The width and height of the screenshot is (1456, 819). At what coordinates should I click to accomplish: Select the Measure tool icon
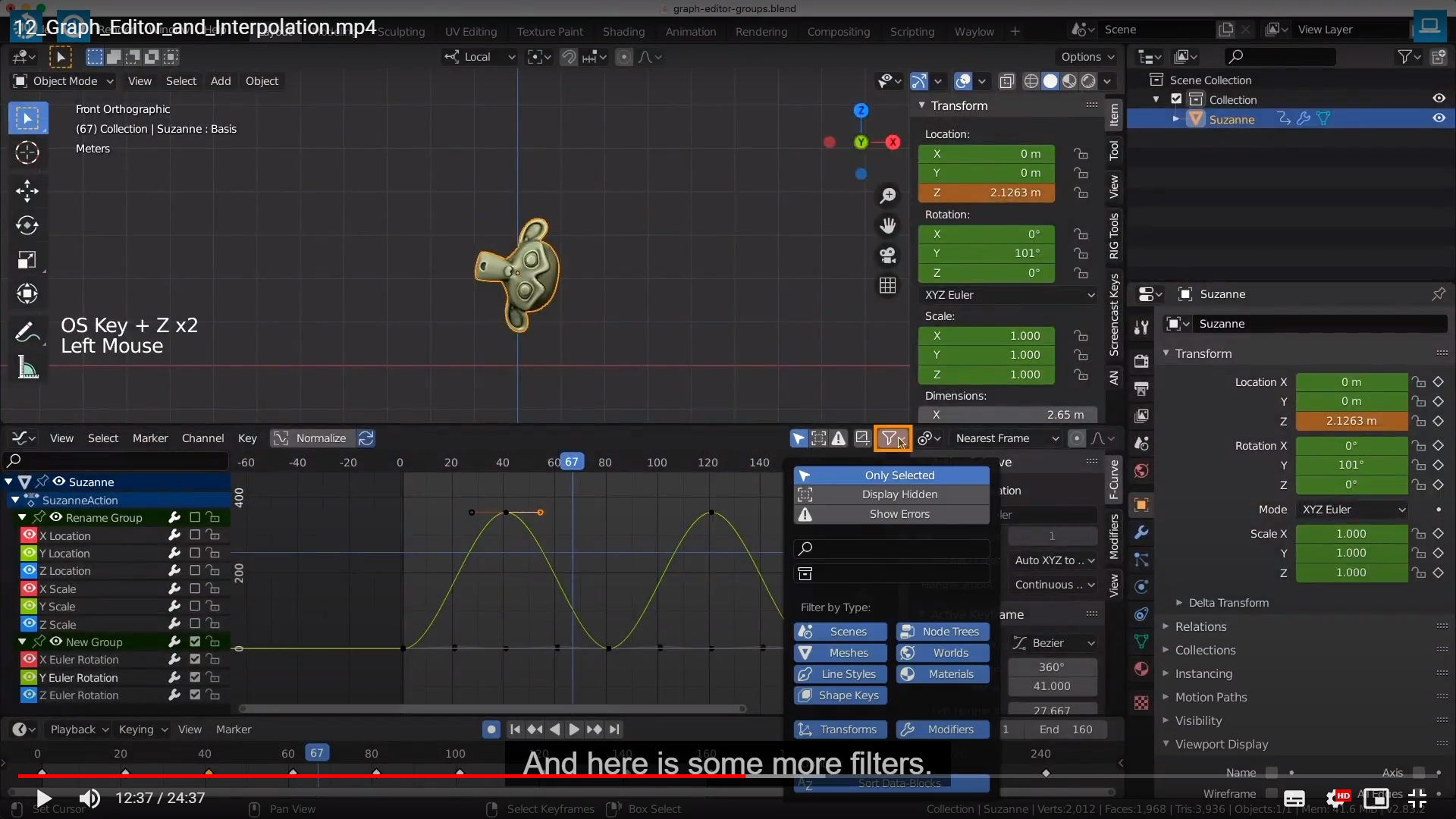point(27,368)
